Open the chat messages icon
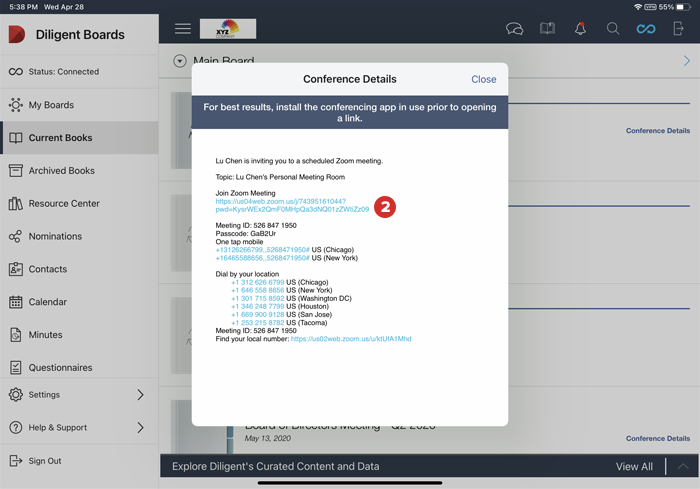Viewport: 700px width, 489px height. (x=514, y=29)
